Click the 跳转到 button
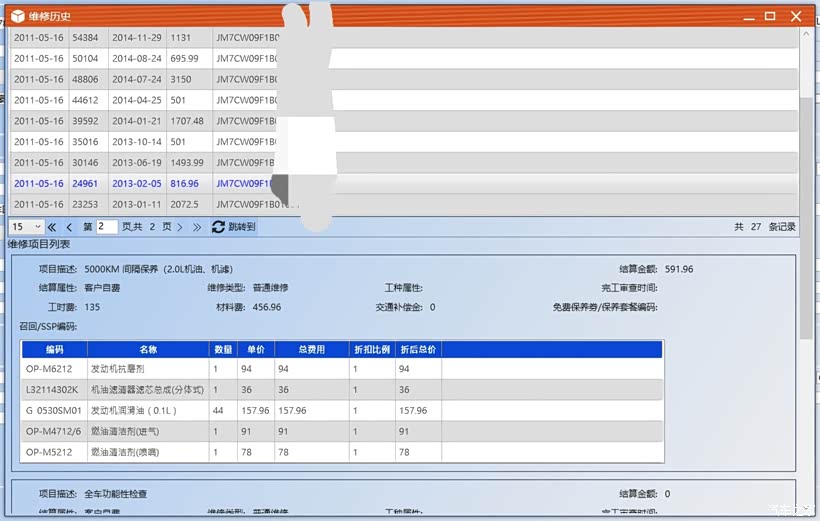 242,227
